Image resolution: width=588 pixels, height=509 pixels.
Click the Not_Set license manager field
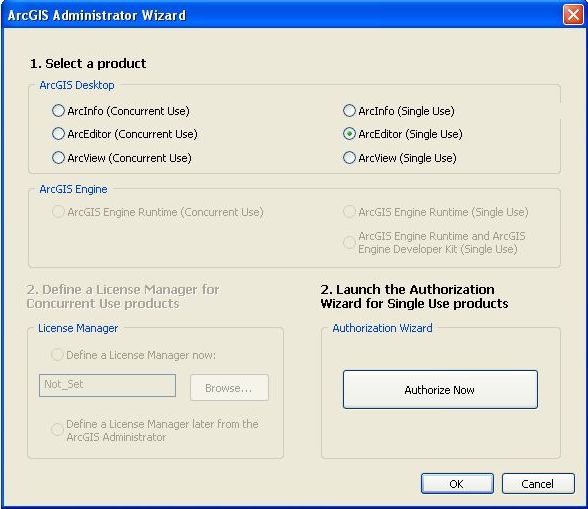tap(107, 385)
